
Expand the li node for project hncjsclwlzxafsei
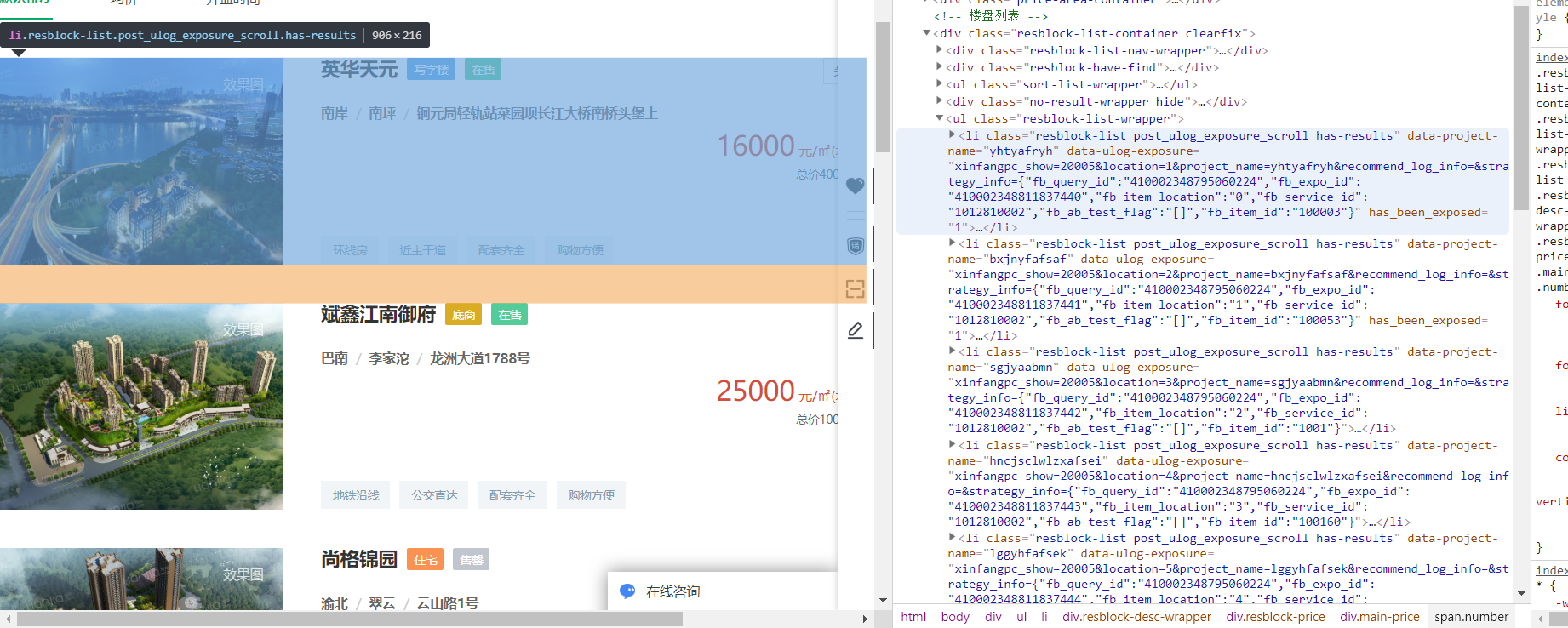point(953,444)
